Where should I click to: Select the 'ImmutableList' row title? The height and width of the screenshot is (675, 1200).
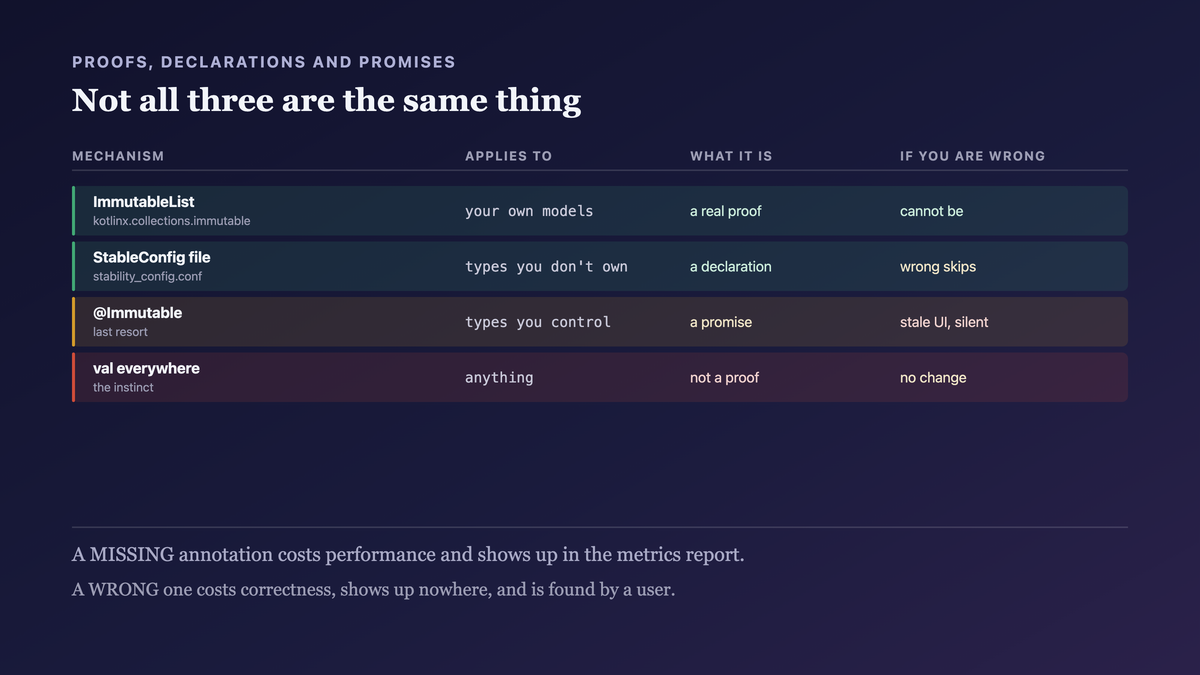(x=144, y=202)
